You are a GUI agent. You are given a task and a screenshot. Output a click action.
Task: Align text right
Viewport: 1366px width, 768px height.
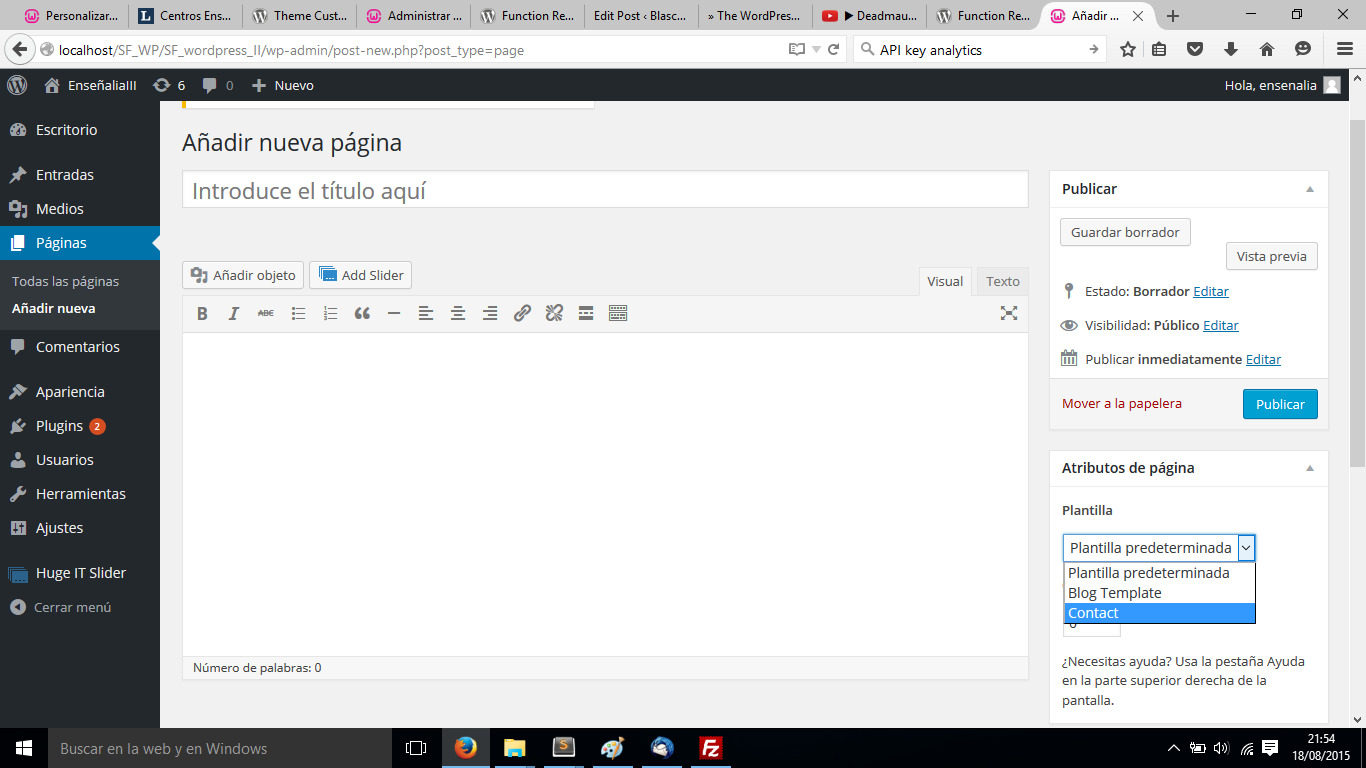[490, 314]
